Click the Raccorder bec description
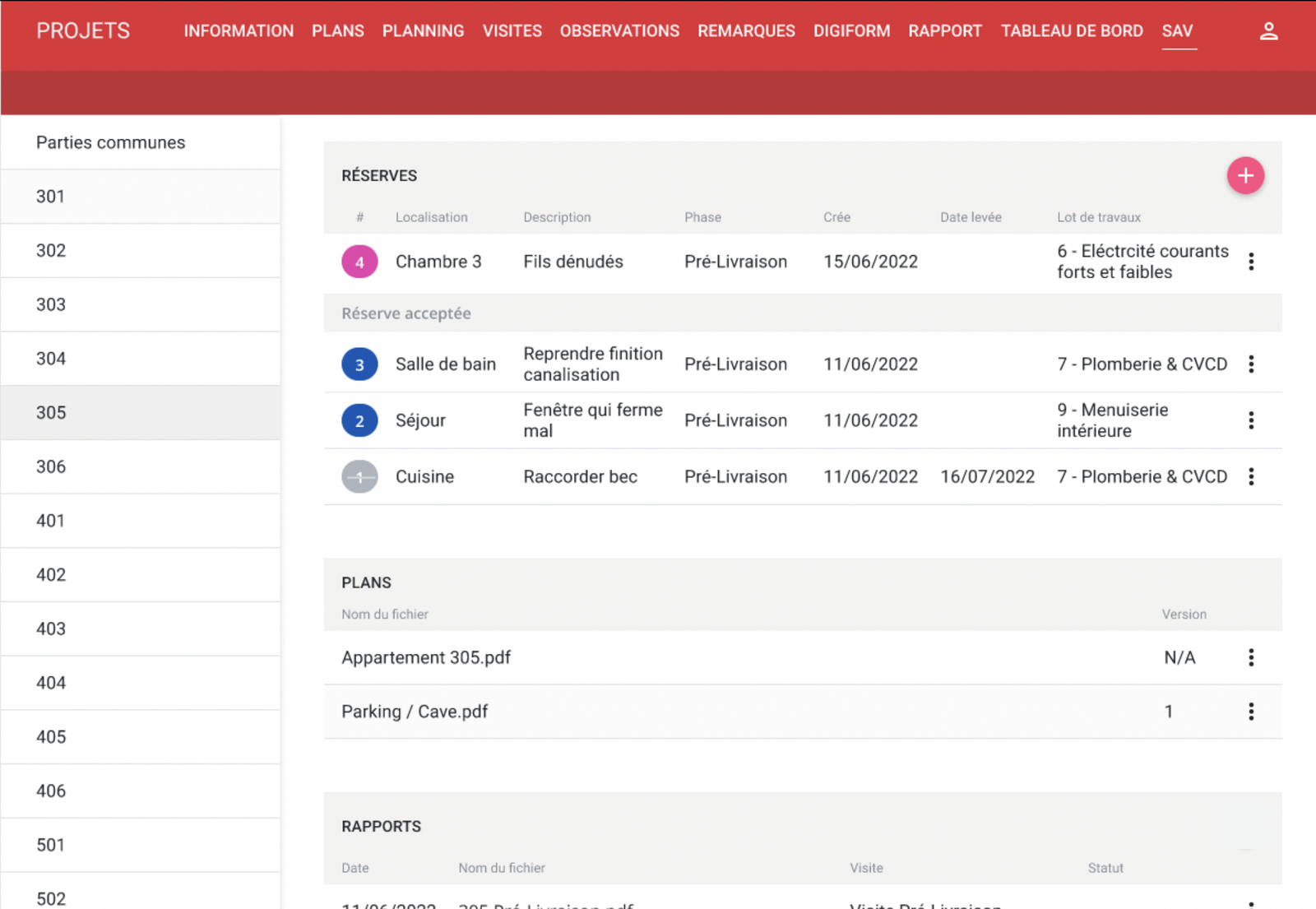This screenshot has width=1316, height=909. click(580, 476)
